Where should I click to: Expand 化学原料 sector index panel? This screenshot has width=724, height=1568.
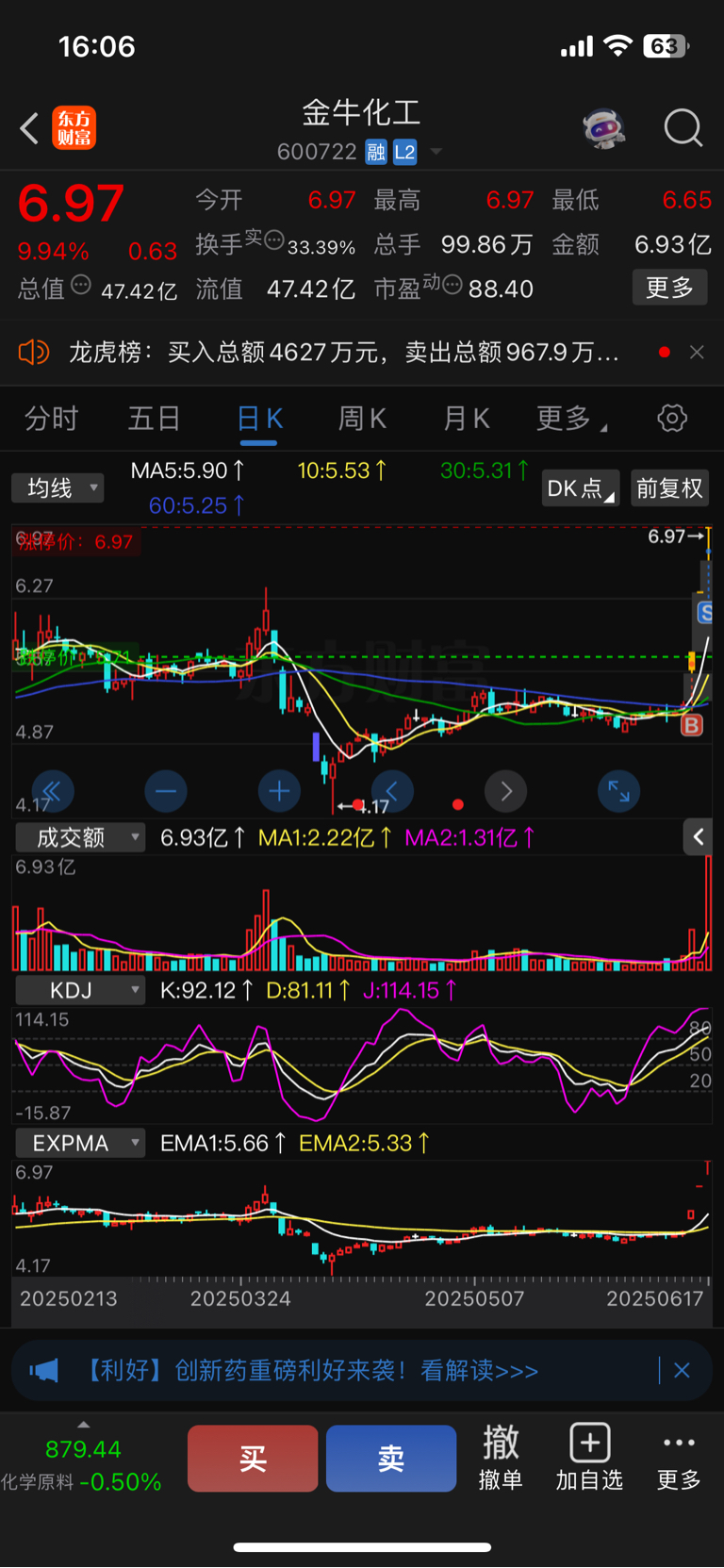83,1425
